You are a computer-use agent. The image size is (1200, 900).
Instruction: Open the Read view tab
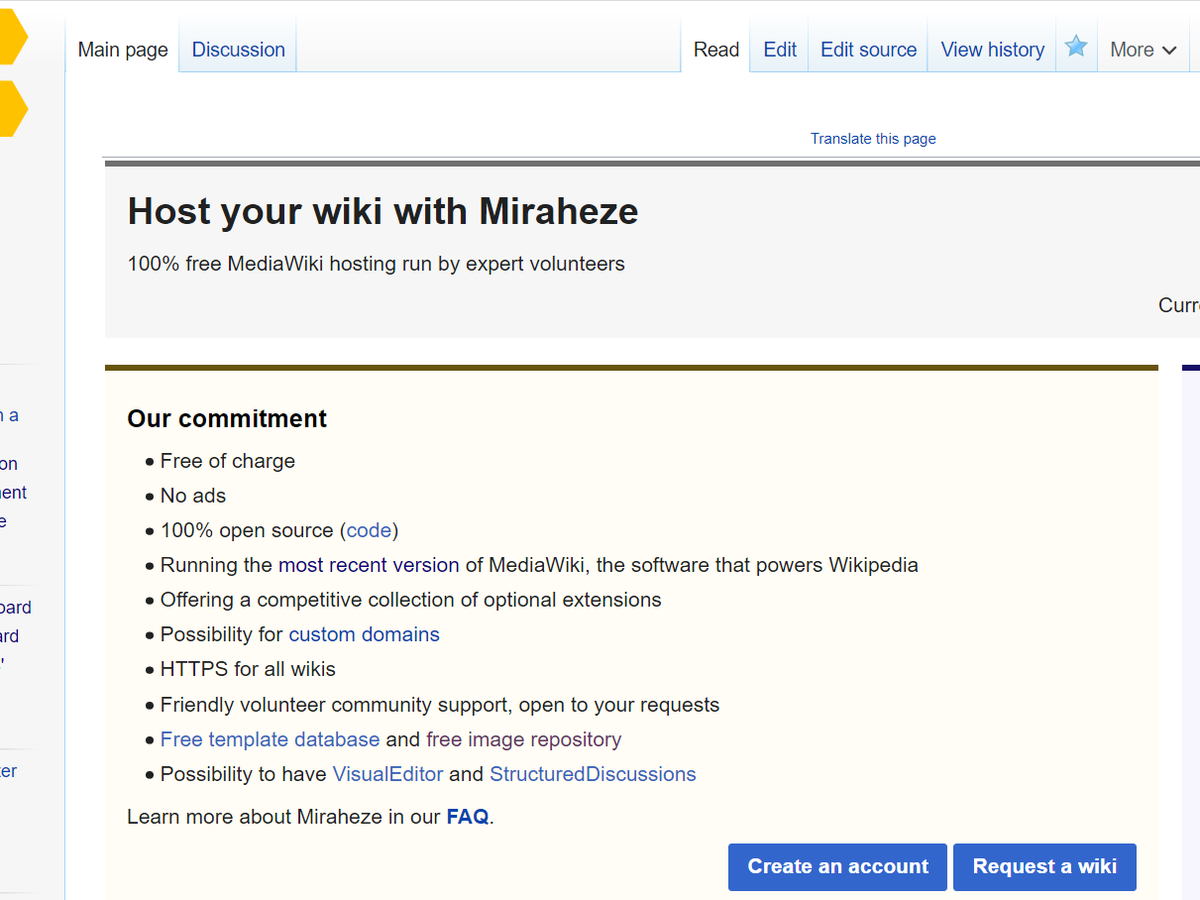coord(716,50)
